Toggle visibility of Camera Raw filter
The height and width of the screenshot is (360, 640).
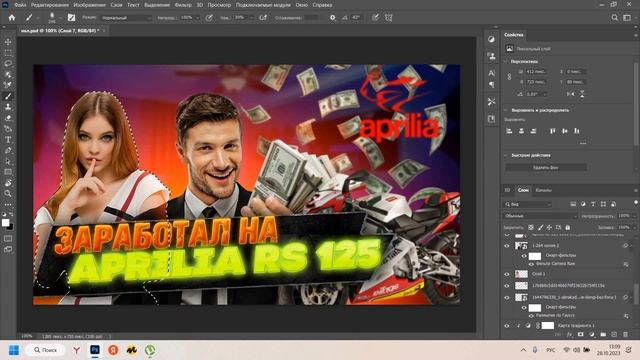click(x=531, y=264)
